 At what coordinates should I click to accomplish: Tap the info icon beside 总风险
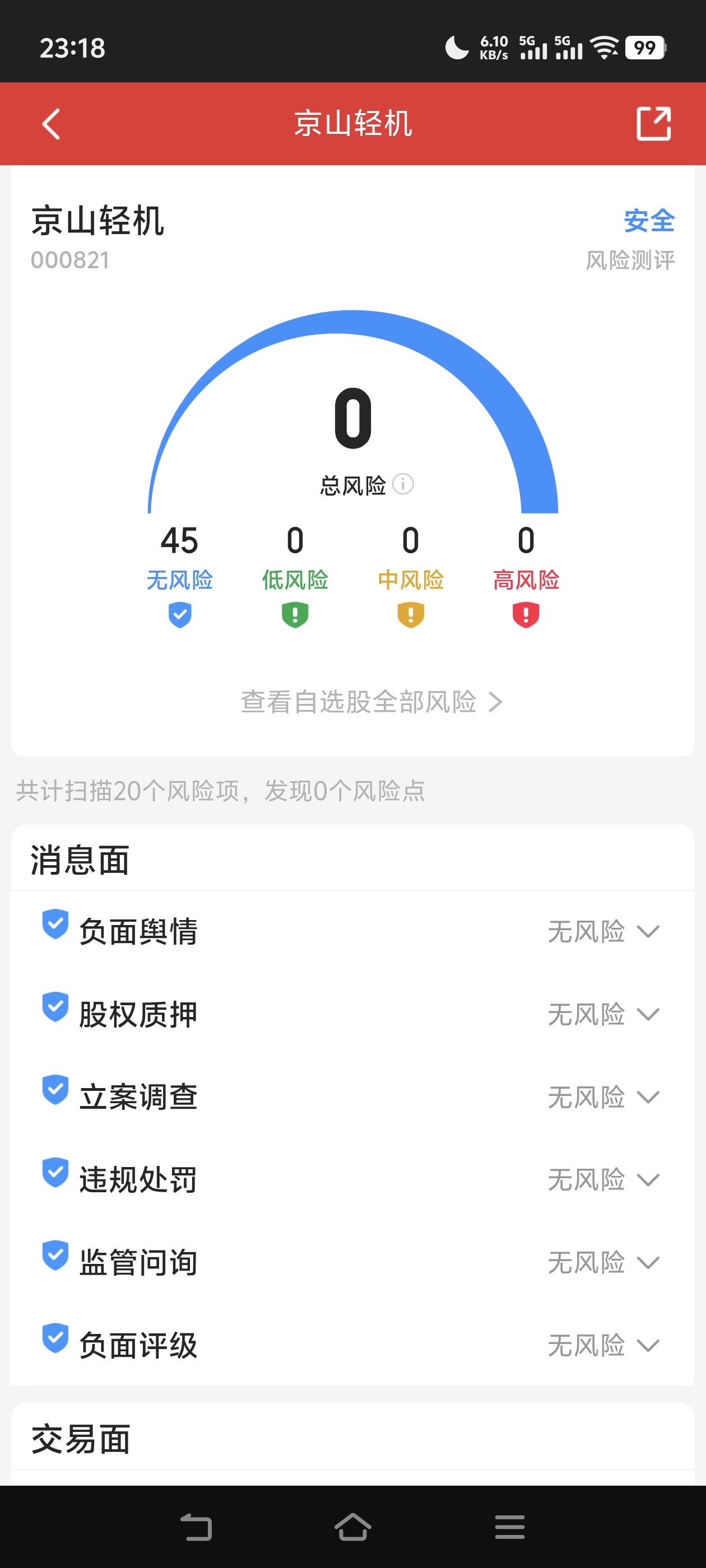coord(403,484)
